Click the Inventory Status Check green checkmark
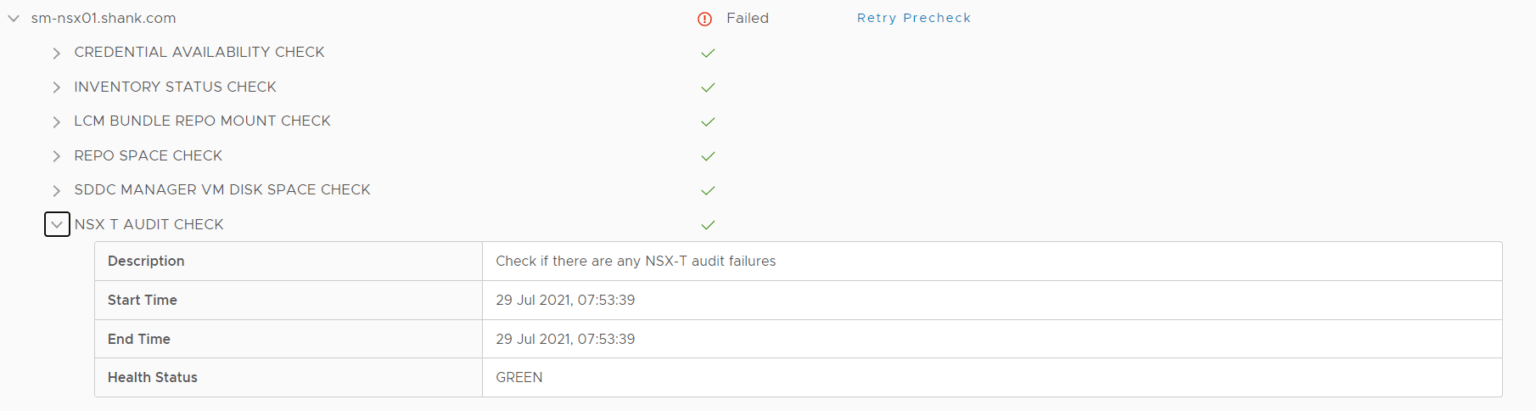This screenshot has height=411, width=1536. 708,87
